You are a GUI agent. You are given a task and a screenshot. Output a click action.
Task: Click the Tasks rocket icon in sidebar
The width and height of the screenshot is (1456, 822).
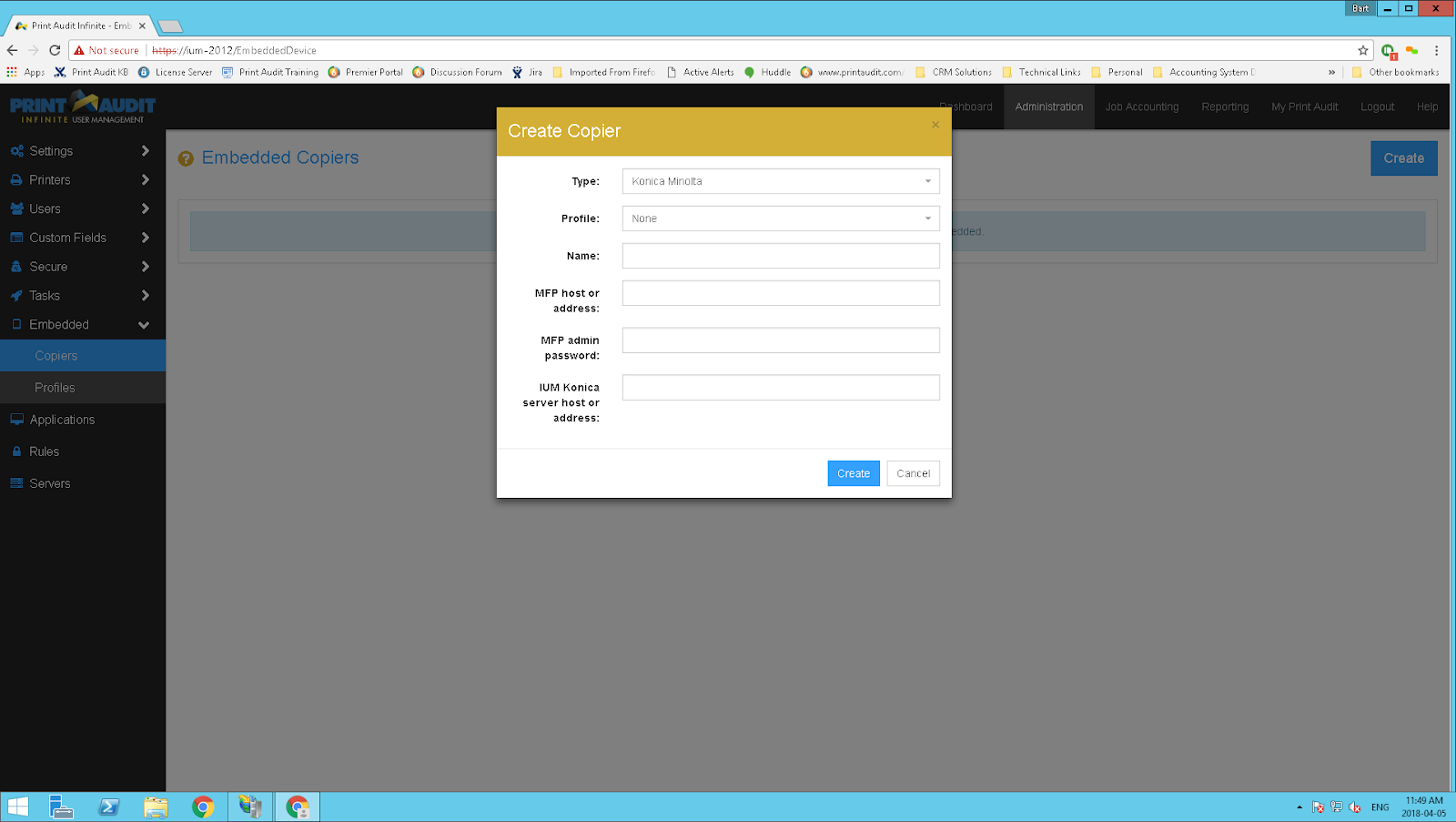point(16,296)
